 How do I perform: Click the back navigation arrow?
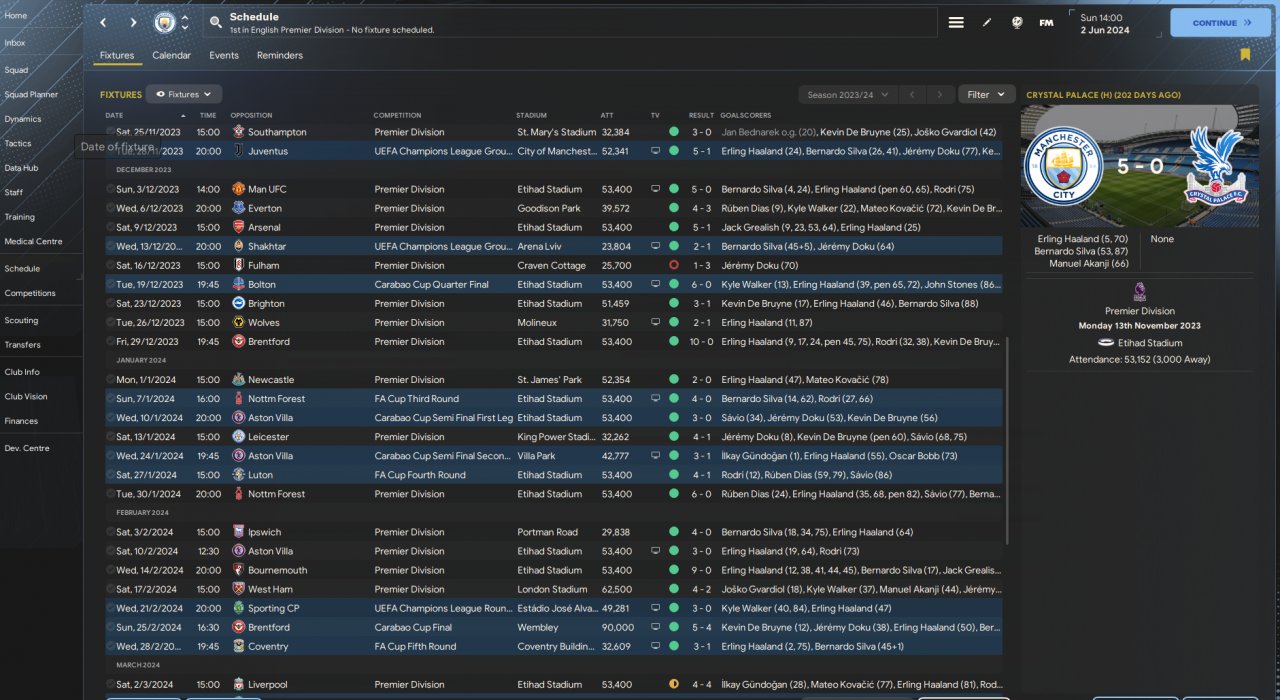click(x=103, y=22)
